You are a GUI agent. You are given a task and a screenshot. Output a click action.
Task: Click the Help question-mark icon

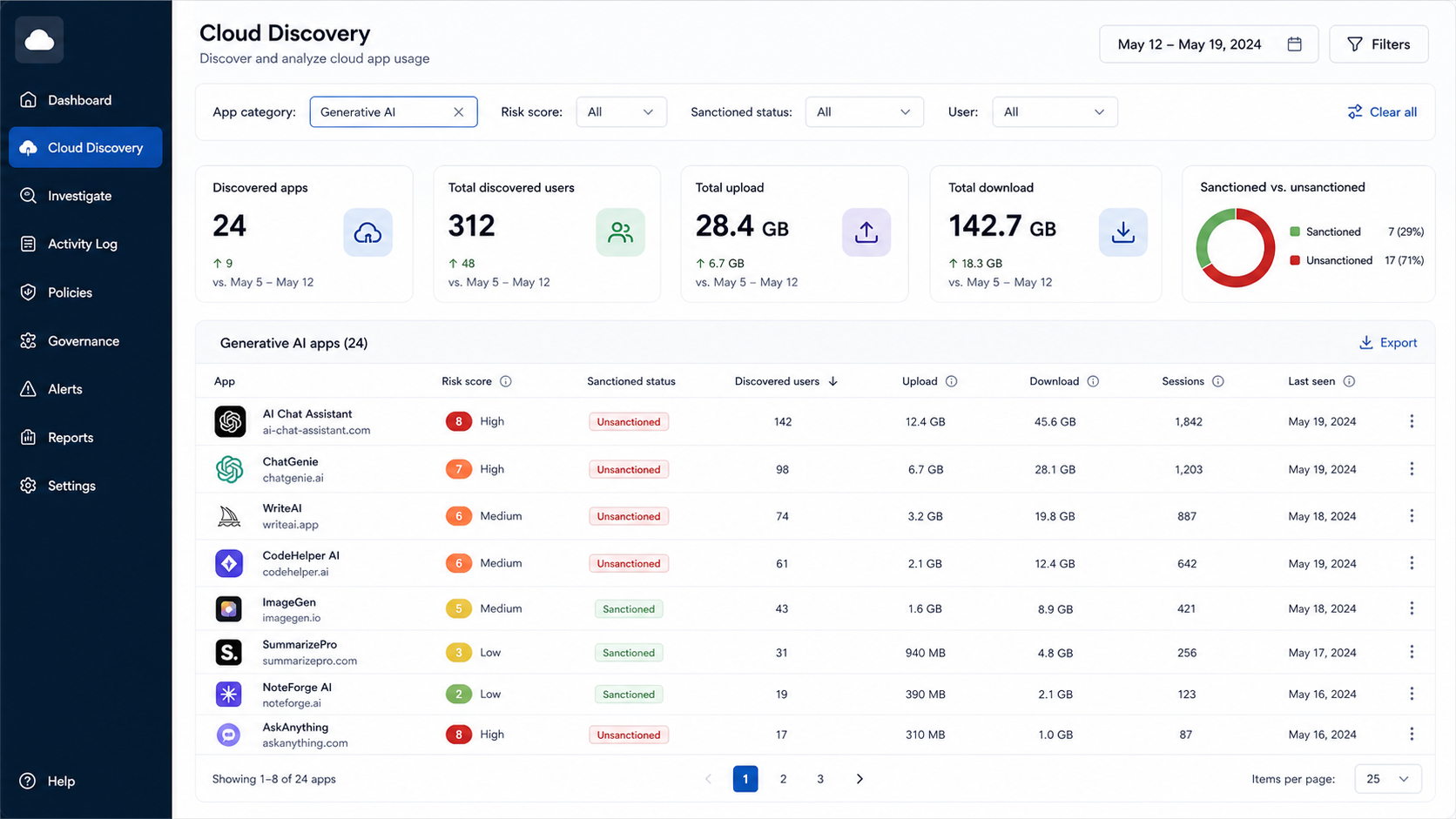pos(28,781)
